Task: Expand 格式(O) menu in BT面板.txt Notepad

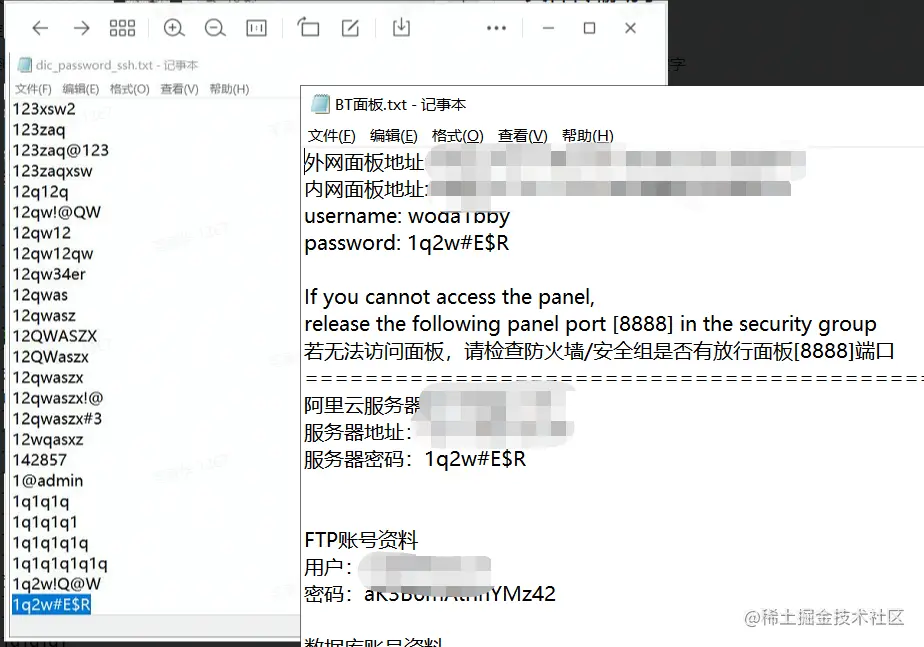Action: (x=457, y=136)
